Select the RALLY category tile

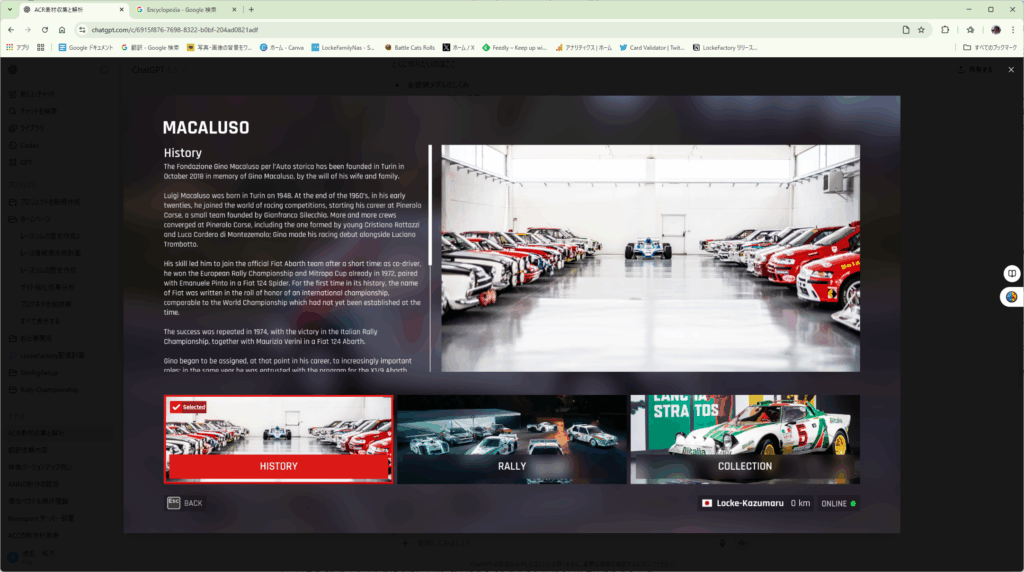tap(511, 440)
